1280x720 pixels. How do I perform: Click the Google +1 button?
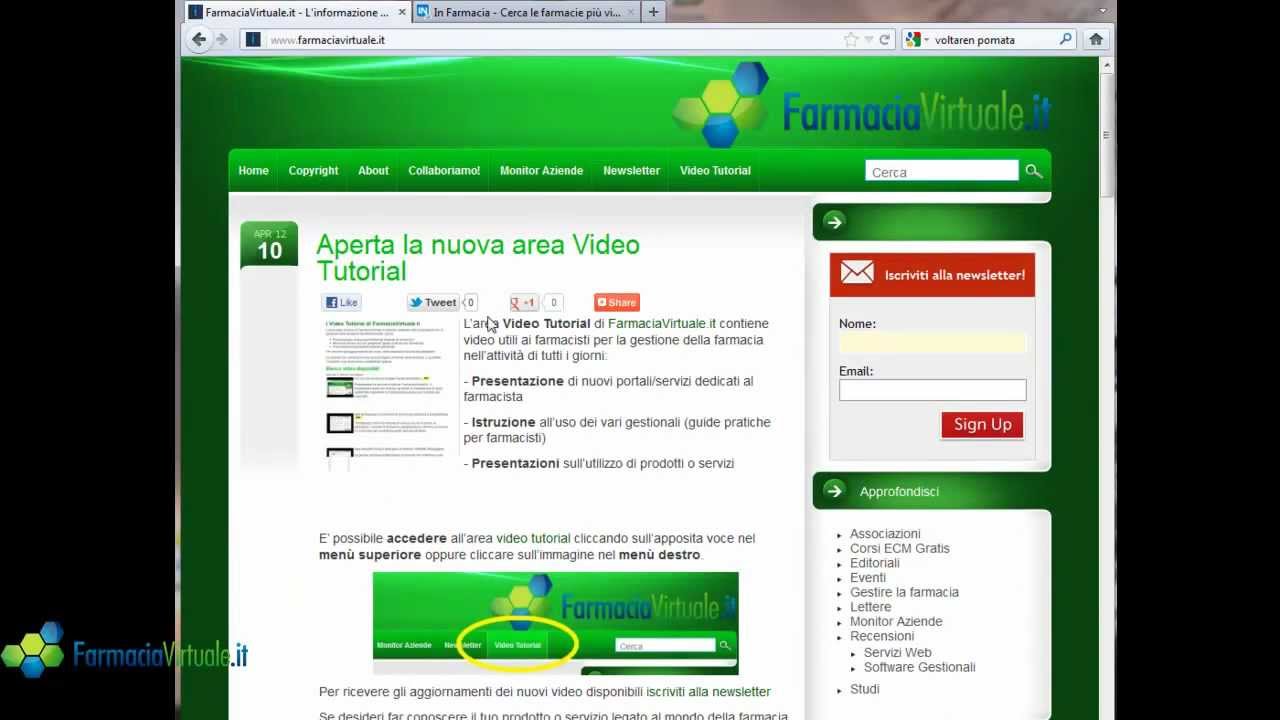point(524,302)
